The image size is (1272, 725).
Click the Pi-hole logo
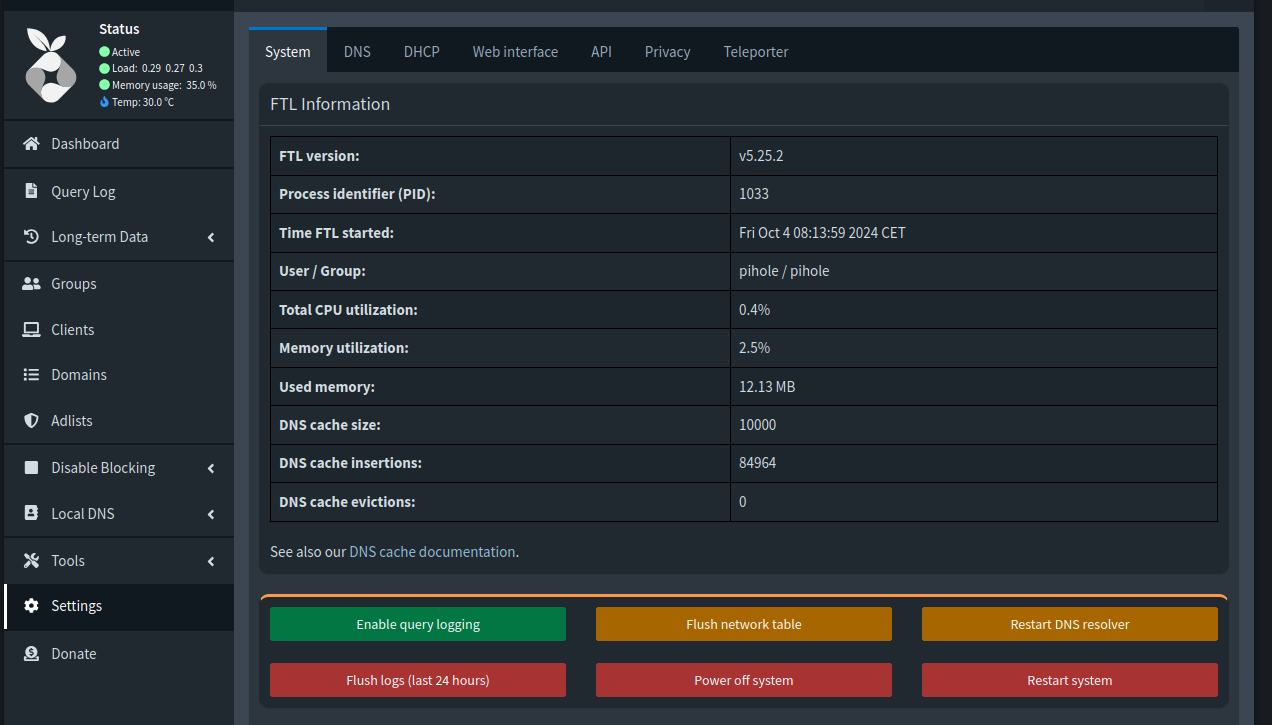tap(50, 66)
